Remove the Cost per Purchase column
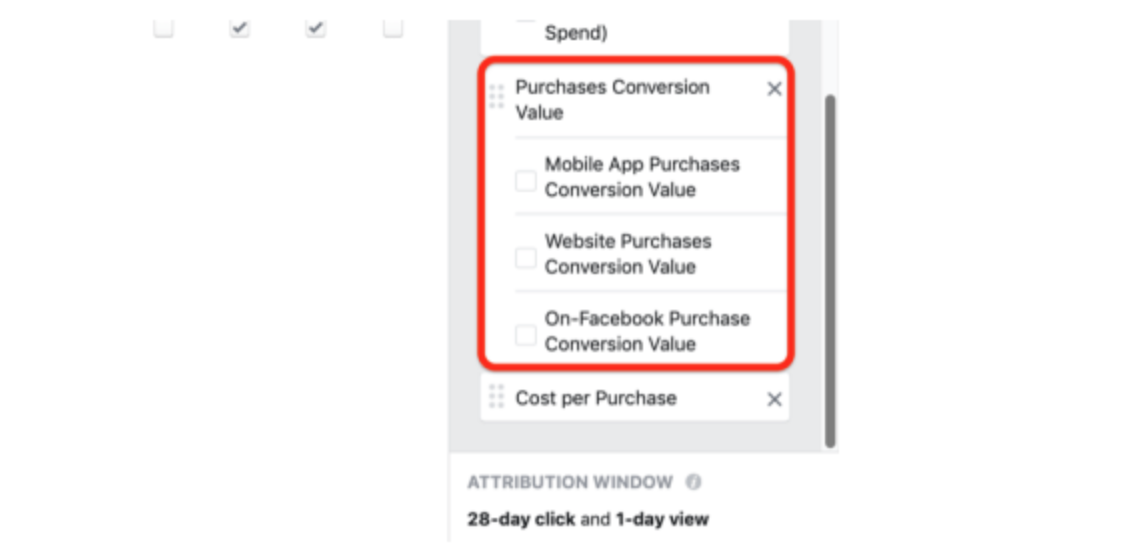The width and height of the screenshot is (1140, 552). (774, 400)
